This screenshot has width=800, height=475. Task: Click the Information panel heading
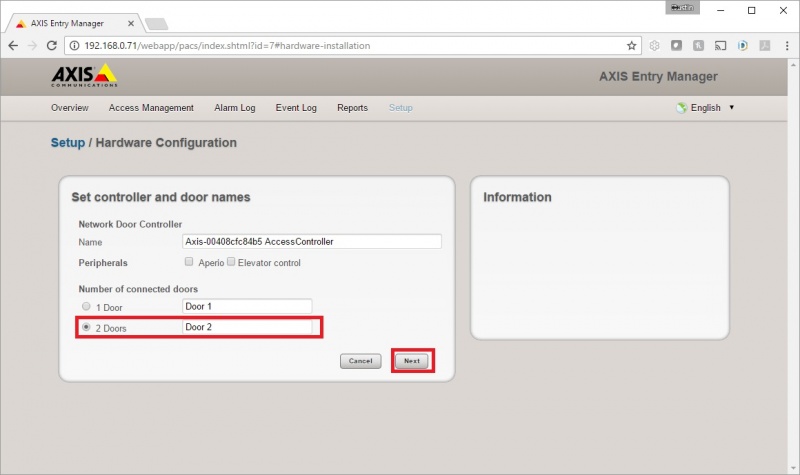pos(517,197)
